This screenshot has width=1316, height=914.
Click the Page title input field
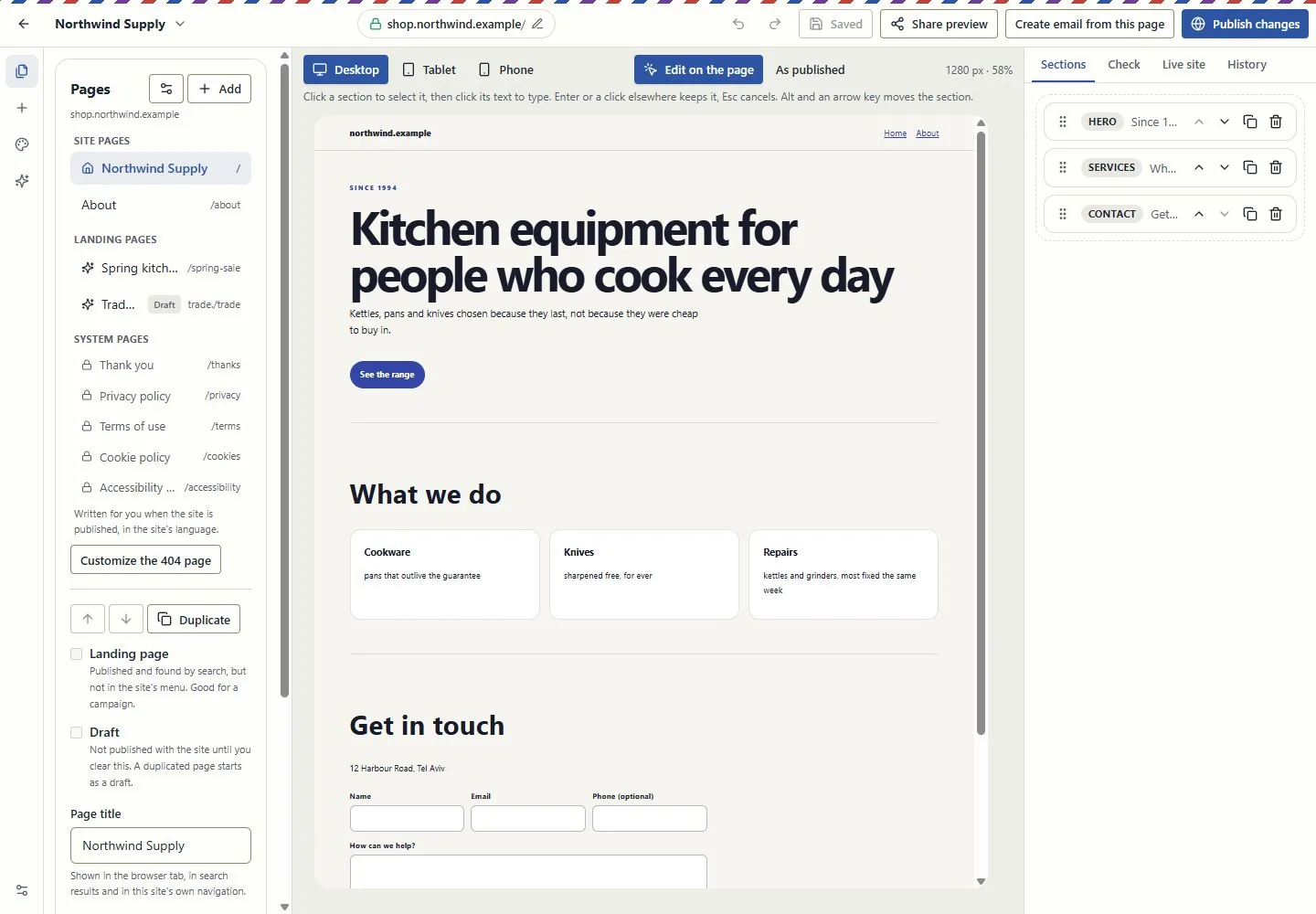[161, 845]
